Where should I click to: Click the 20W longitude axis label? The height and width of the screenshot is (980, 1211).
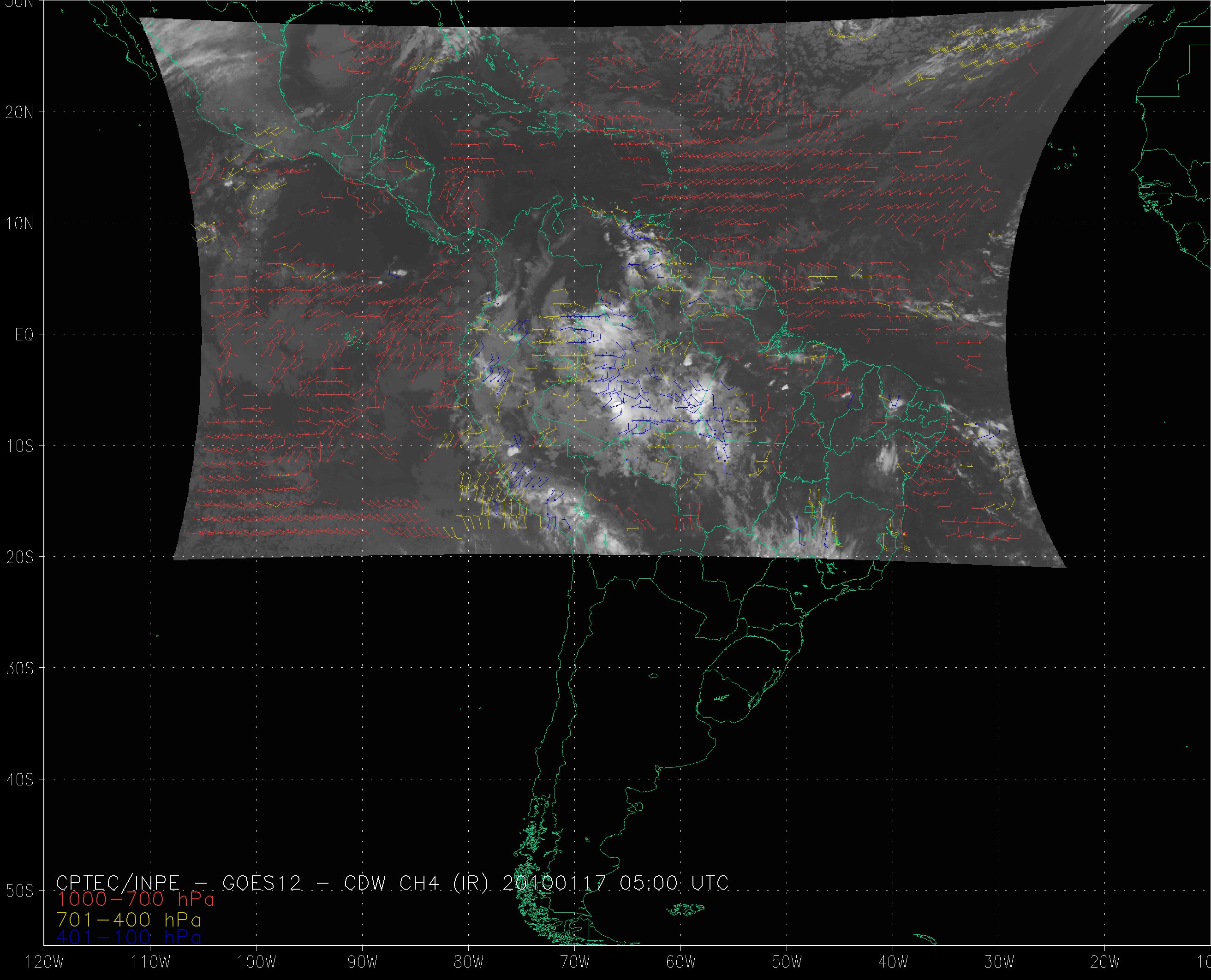tap(1105, 962)
